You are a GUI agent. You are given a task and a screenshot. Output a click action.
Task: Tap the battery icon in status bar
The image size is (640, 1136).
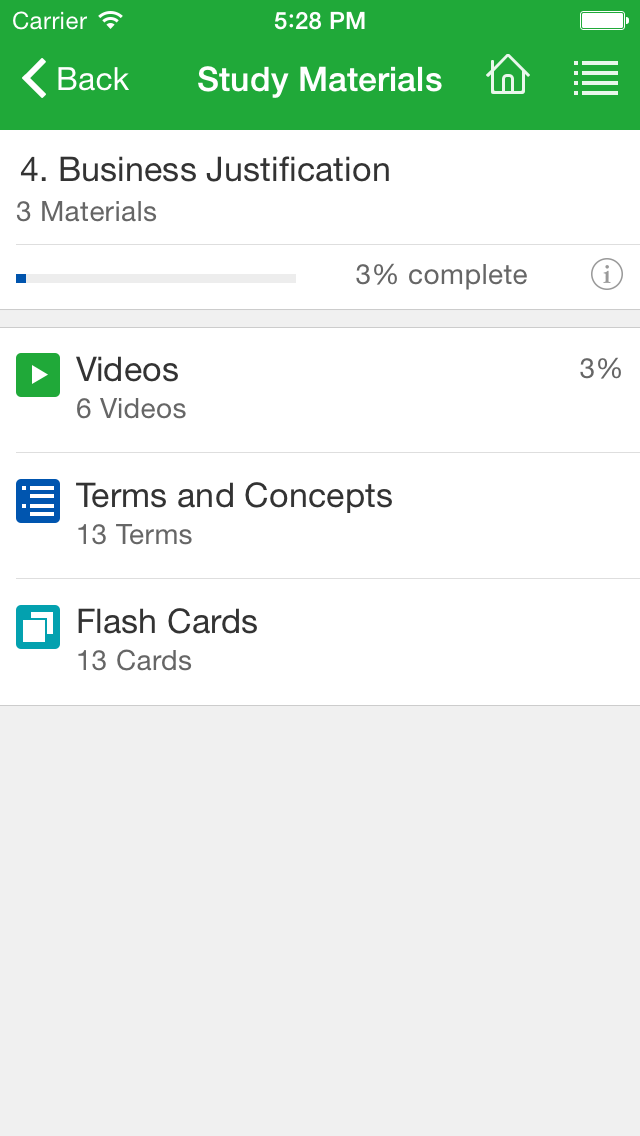pyautogui.click(x=602, y=21)
